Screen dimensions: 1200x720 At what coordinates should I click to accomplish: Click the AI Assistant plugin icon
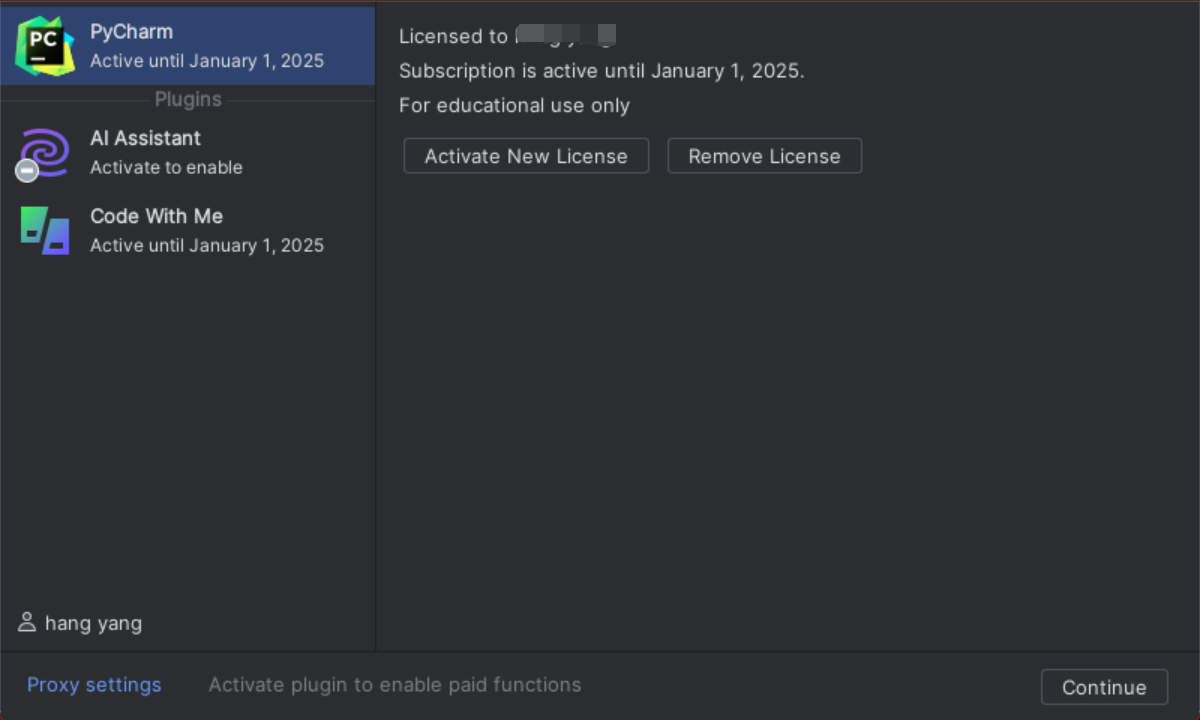click(42, 152)
